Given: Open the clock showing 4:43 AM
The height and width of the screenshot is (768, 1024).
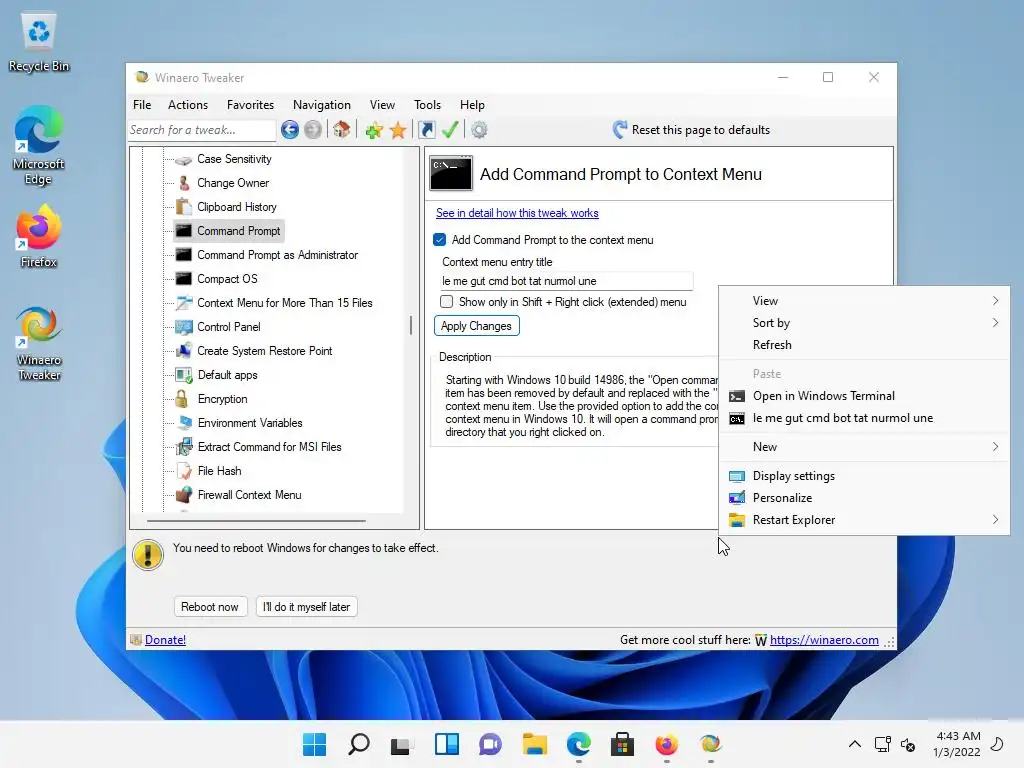Looking at the screenshot, I should click(x=957, y=744).
